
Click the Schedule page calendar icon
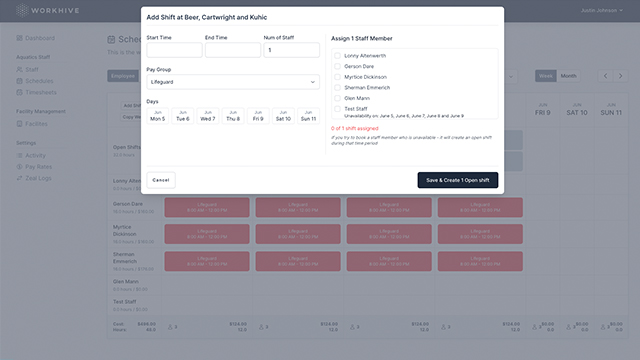click(x=111, y=40)
